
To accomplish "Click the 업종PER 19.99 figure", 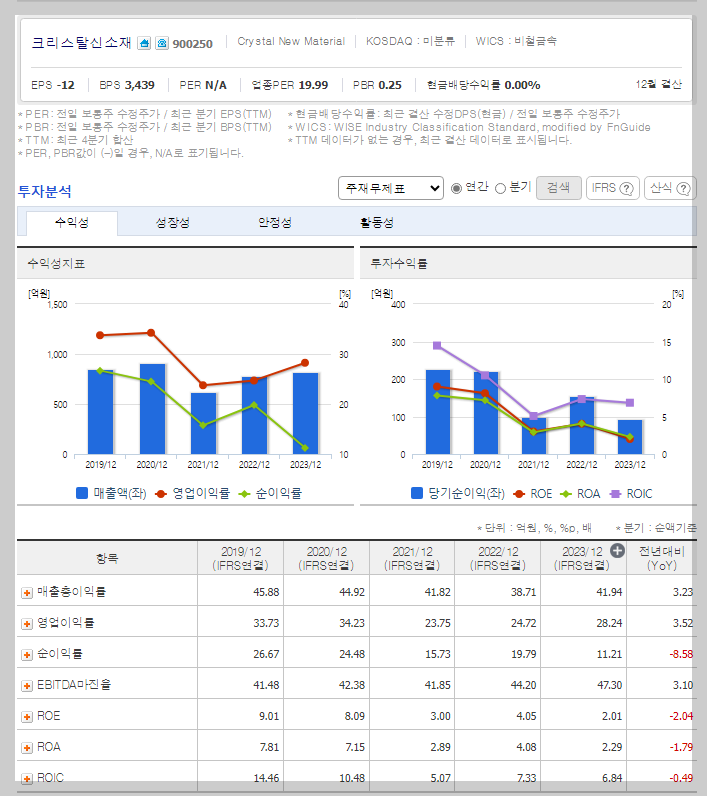I will tap(290, 85).
